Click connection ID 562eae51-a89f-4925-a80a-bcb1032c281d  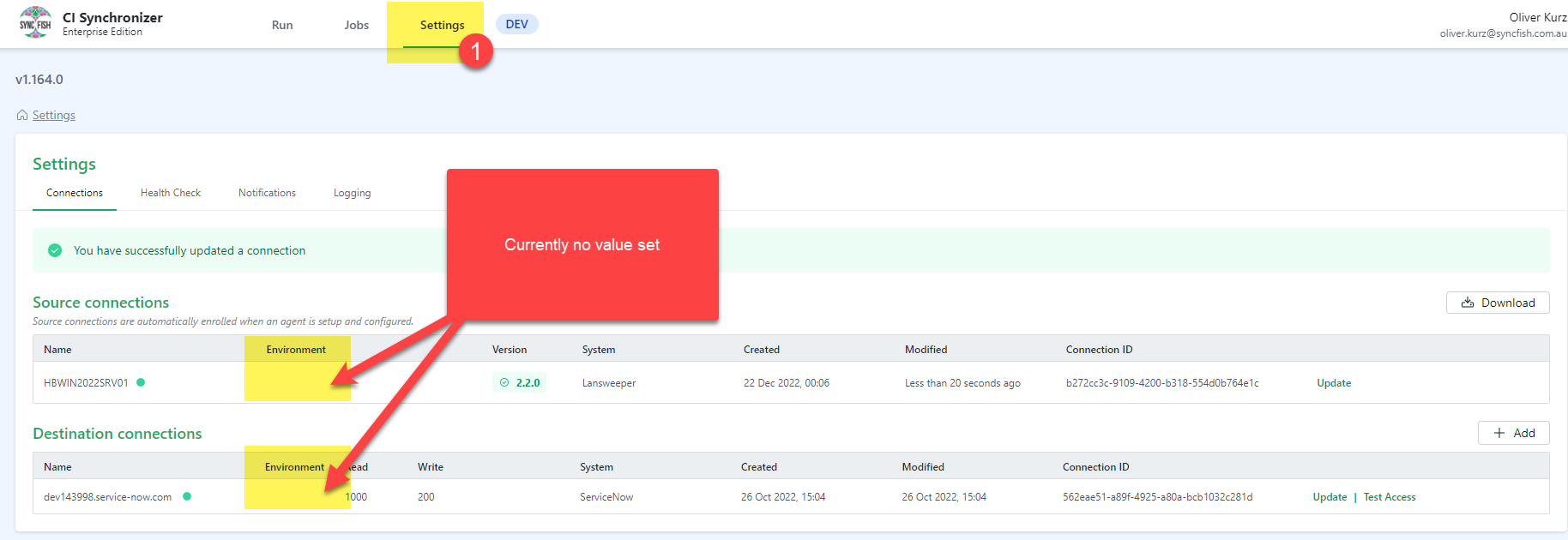click(x=1158, y=497)
